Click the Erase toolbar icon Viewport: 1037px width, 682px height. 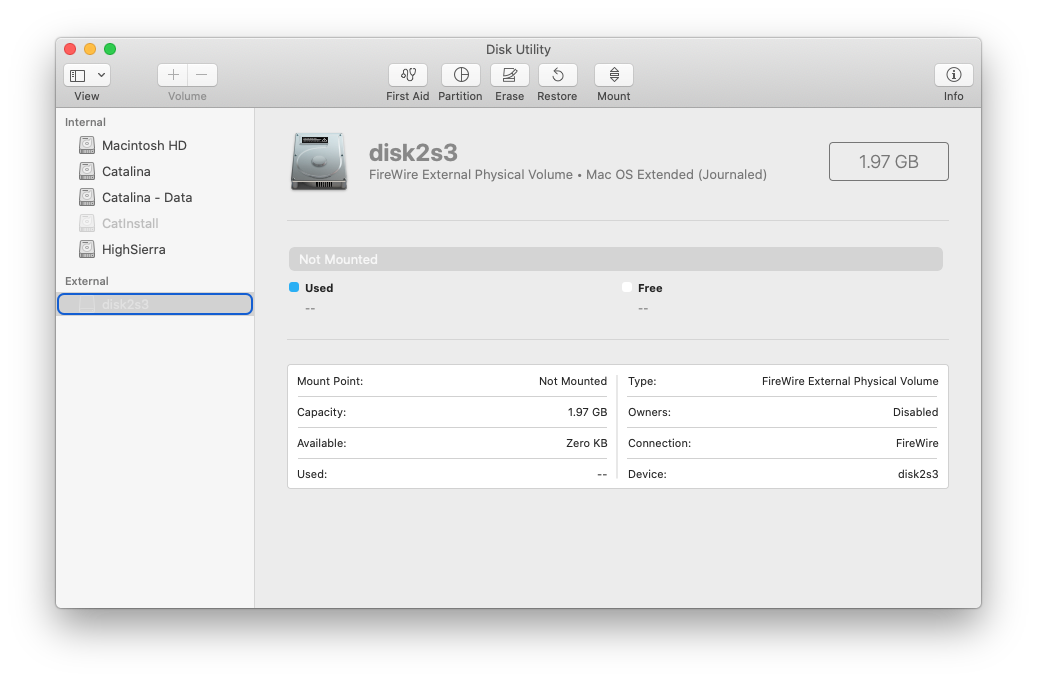coord(509,75)
